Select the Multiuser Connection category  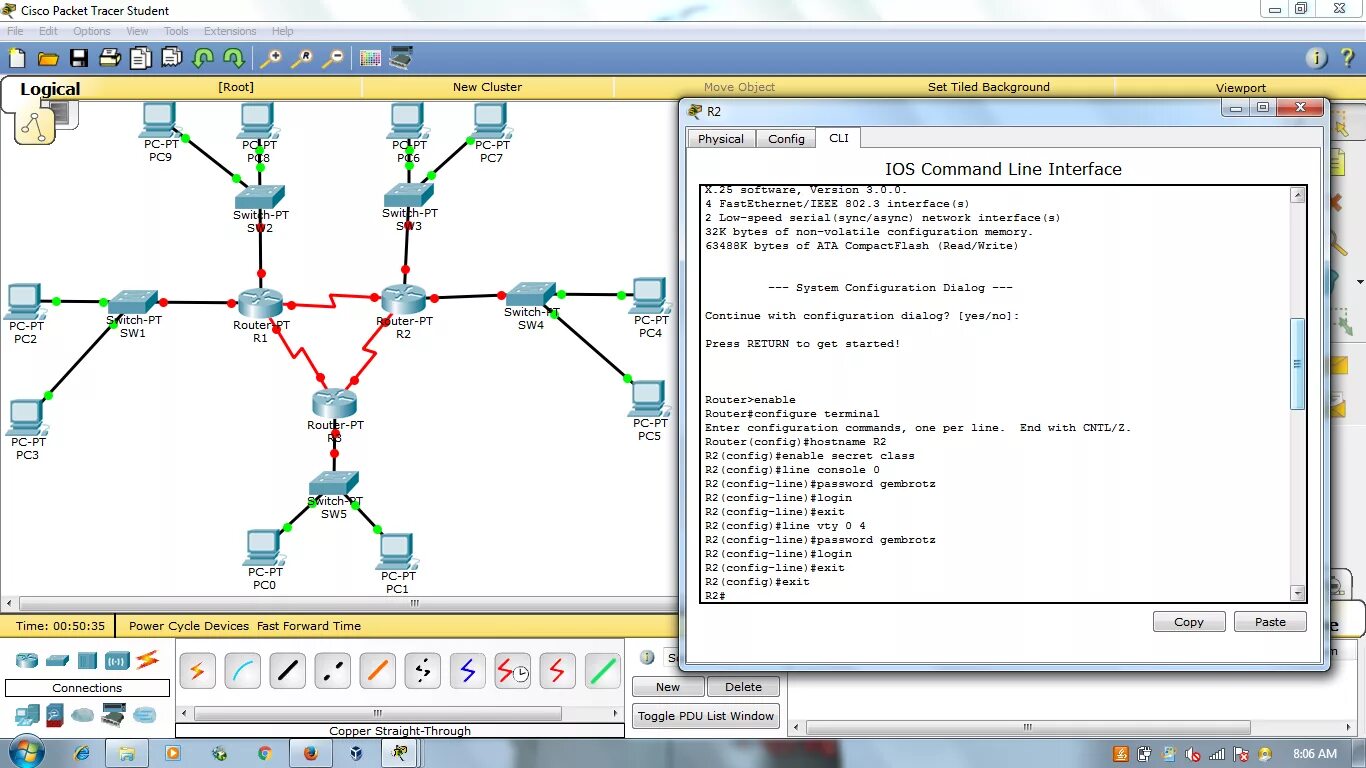[x=145, y=715]
